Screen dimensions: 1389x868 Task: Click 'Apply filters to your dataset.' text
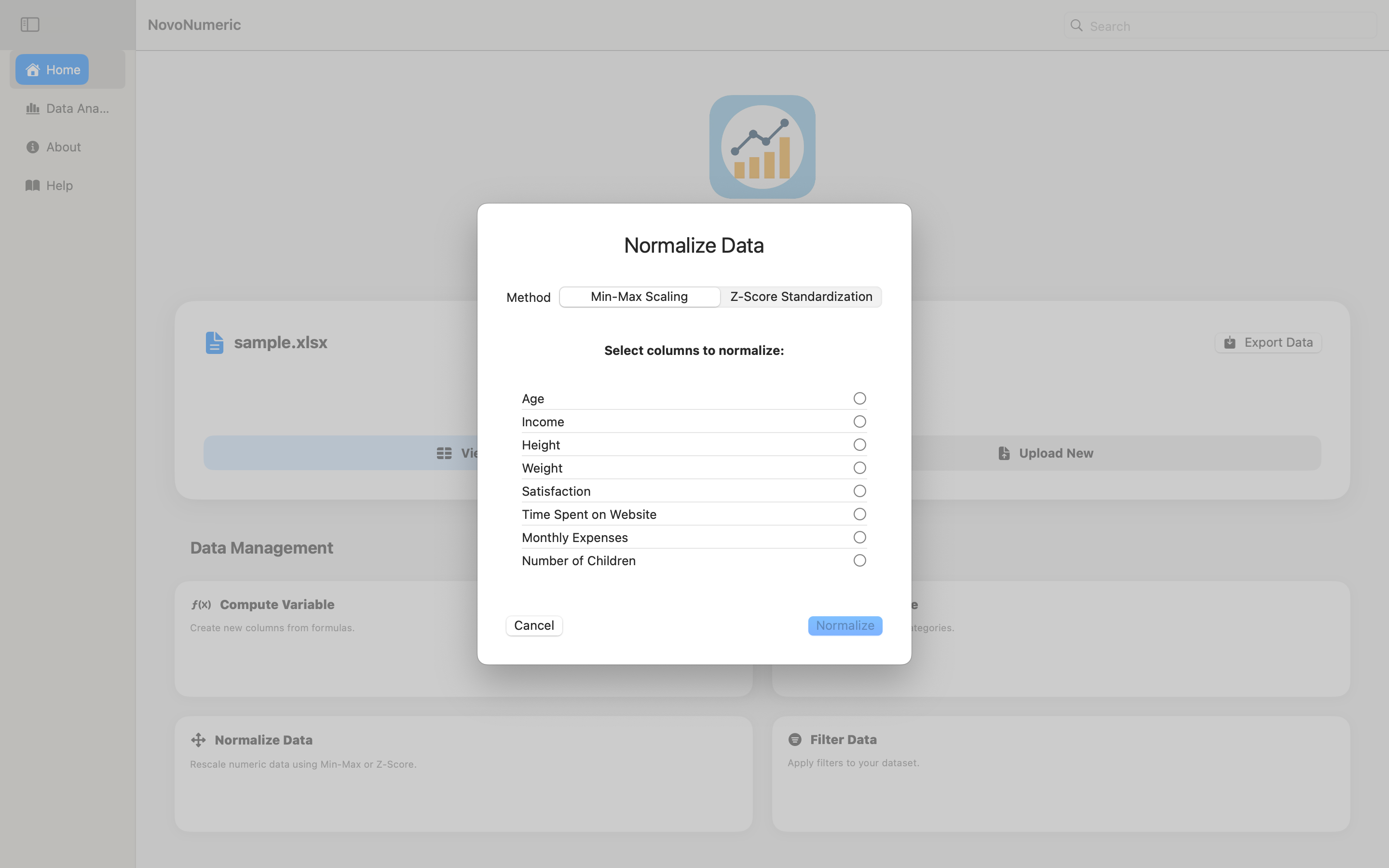[853, 763]
